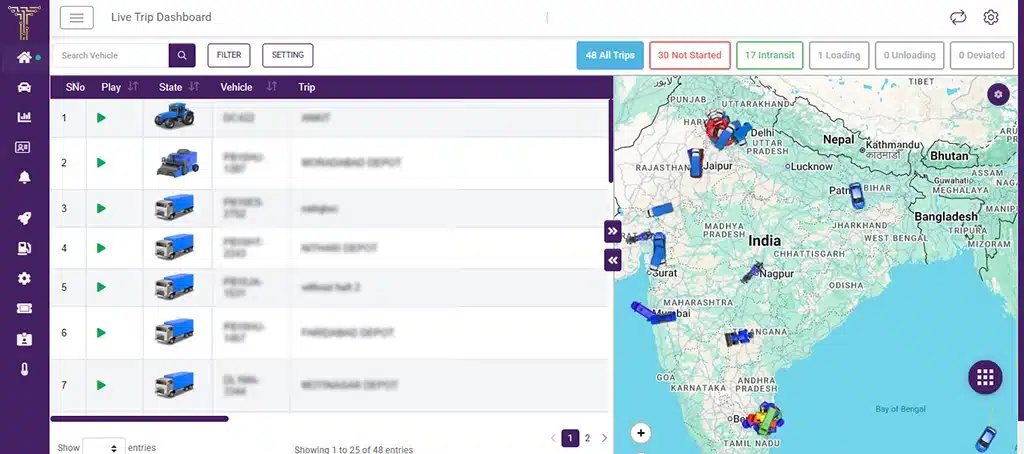The image size is (1024, 454).
Task: Open the ticket sidebar icon
Action: point(24,308)
